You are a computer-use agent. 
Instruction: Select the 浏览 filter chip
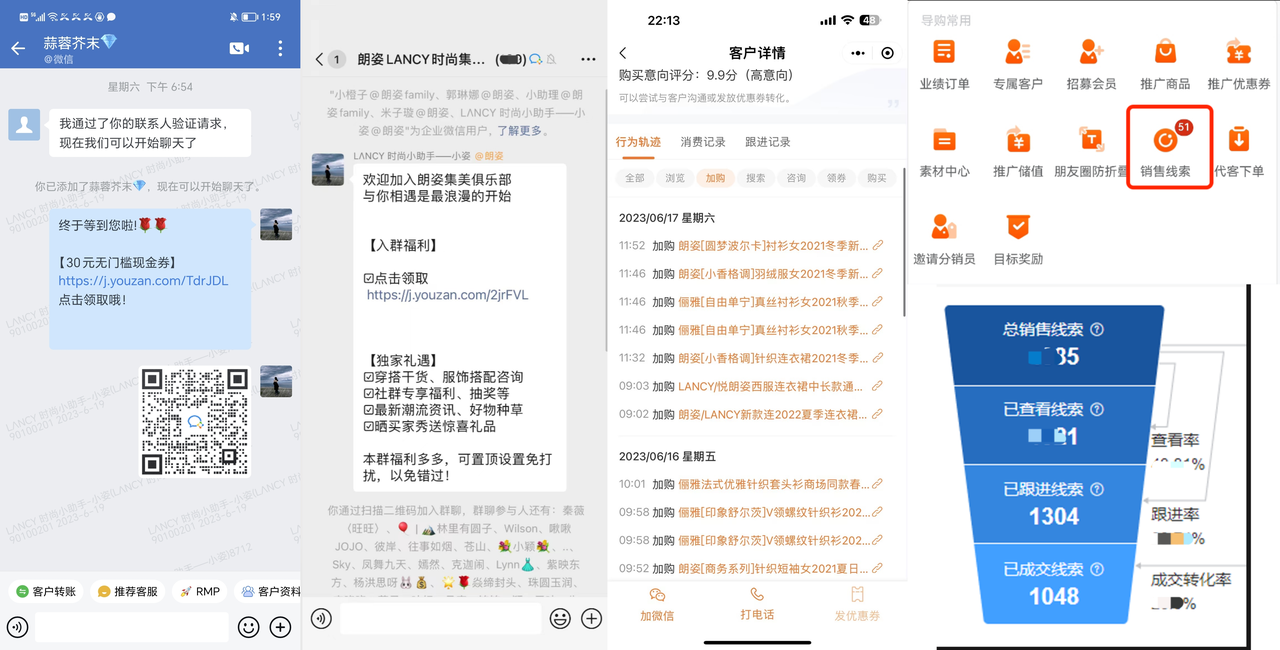click(x=675, y=178)
